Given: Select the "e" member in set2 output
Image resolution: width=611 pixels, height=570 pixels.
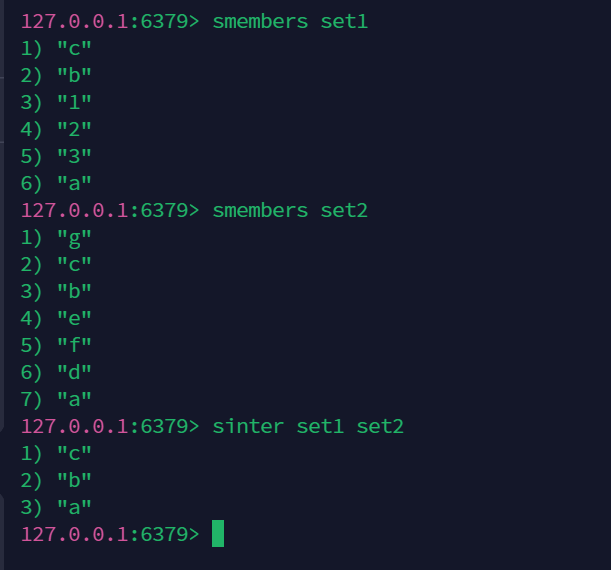Looking at the screenshot, I should 74,318.
